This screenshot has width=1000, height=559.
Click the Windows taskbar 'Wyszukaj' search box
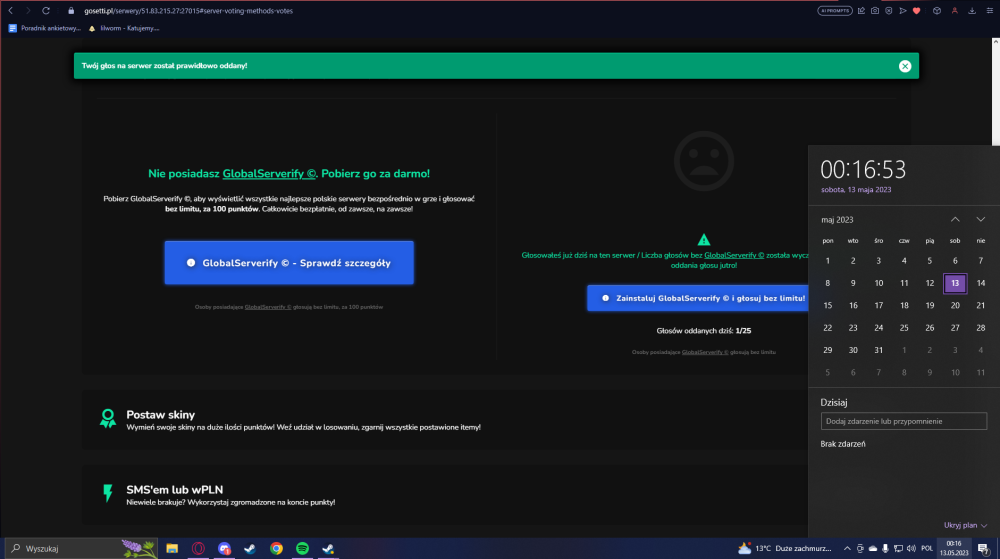coord(82,548)
